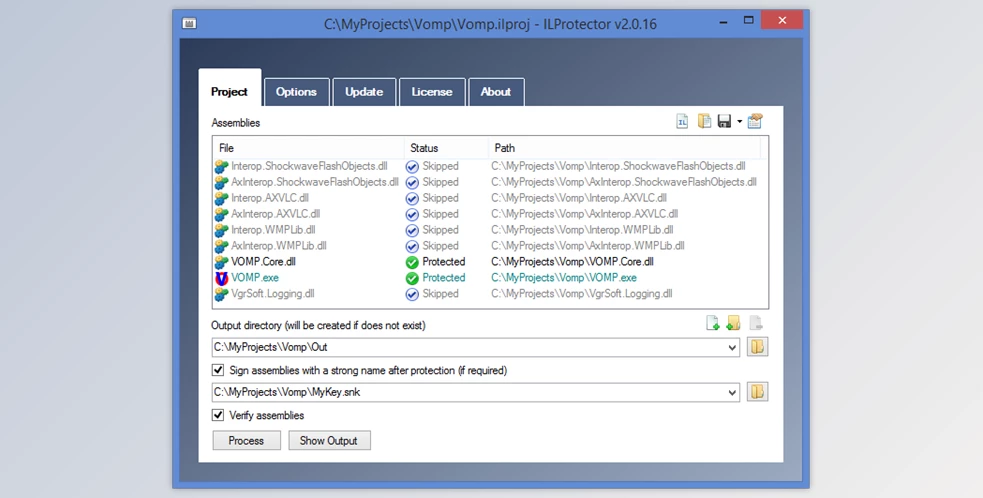The width and height of the screenshot is (983, 498).
Task: Select the AxInterop.WMPLib.dll file name
Action: point(279,246)
